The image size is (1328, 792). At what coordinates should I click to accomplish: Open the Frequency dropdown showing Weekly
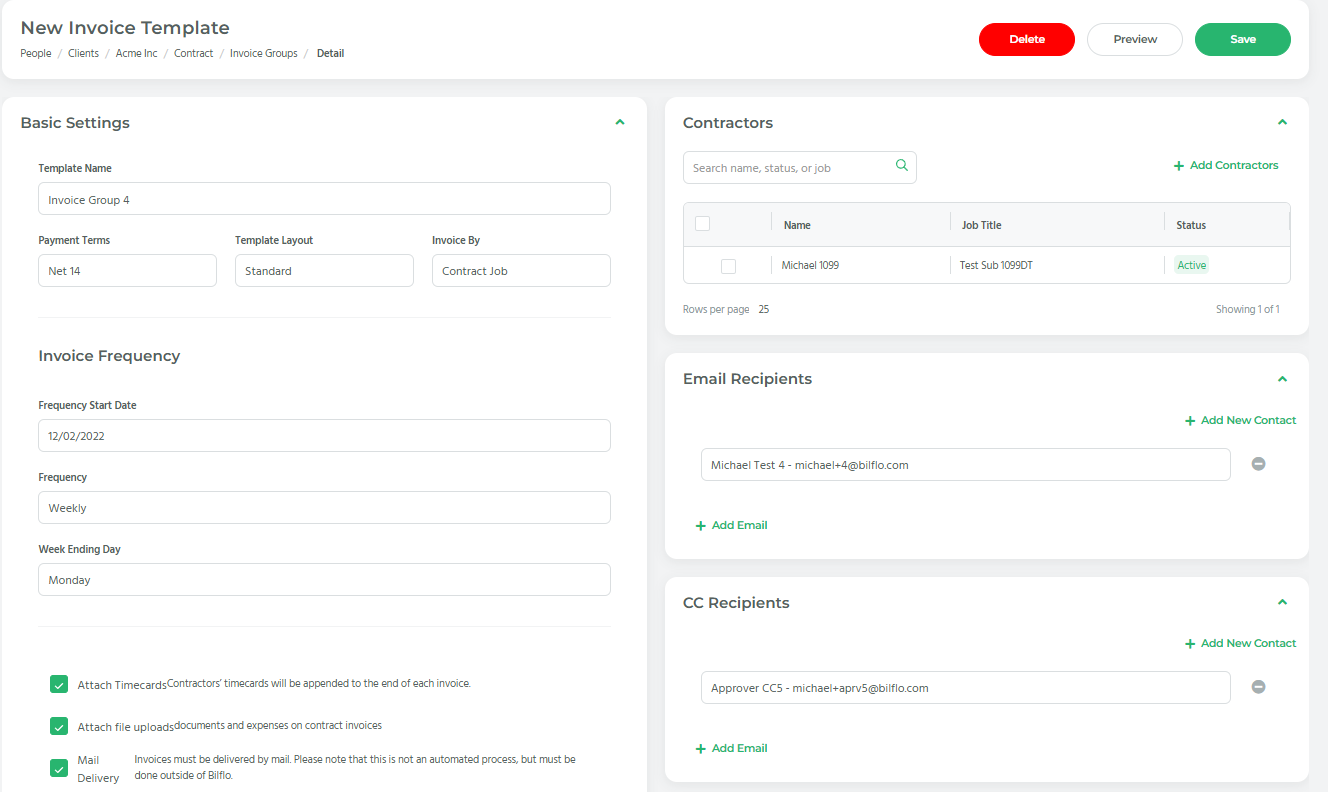[x=324, y=508]
